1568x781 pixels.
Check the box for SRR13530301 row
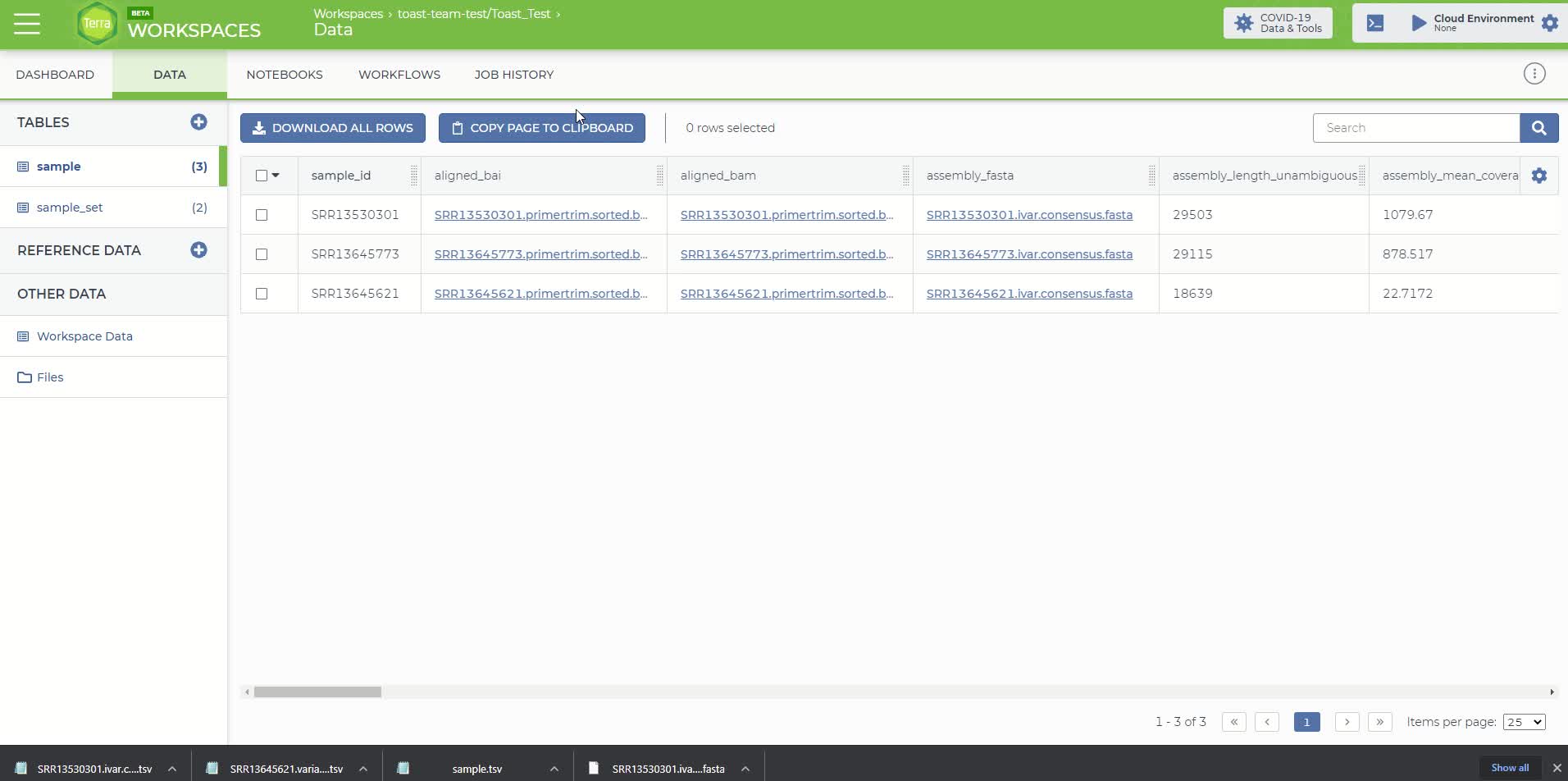262,215
